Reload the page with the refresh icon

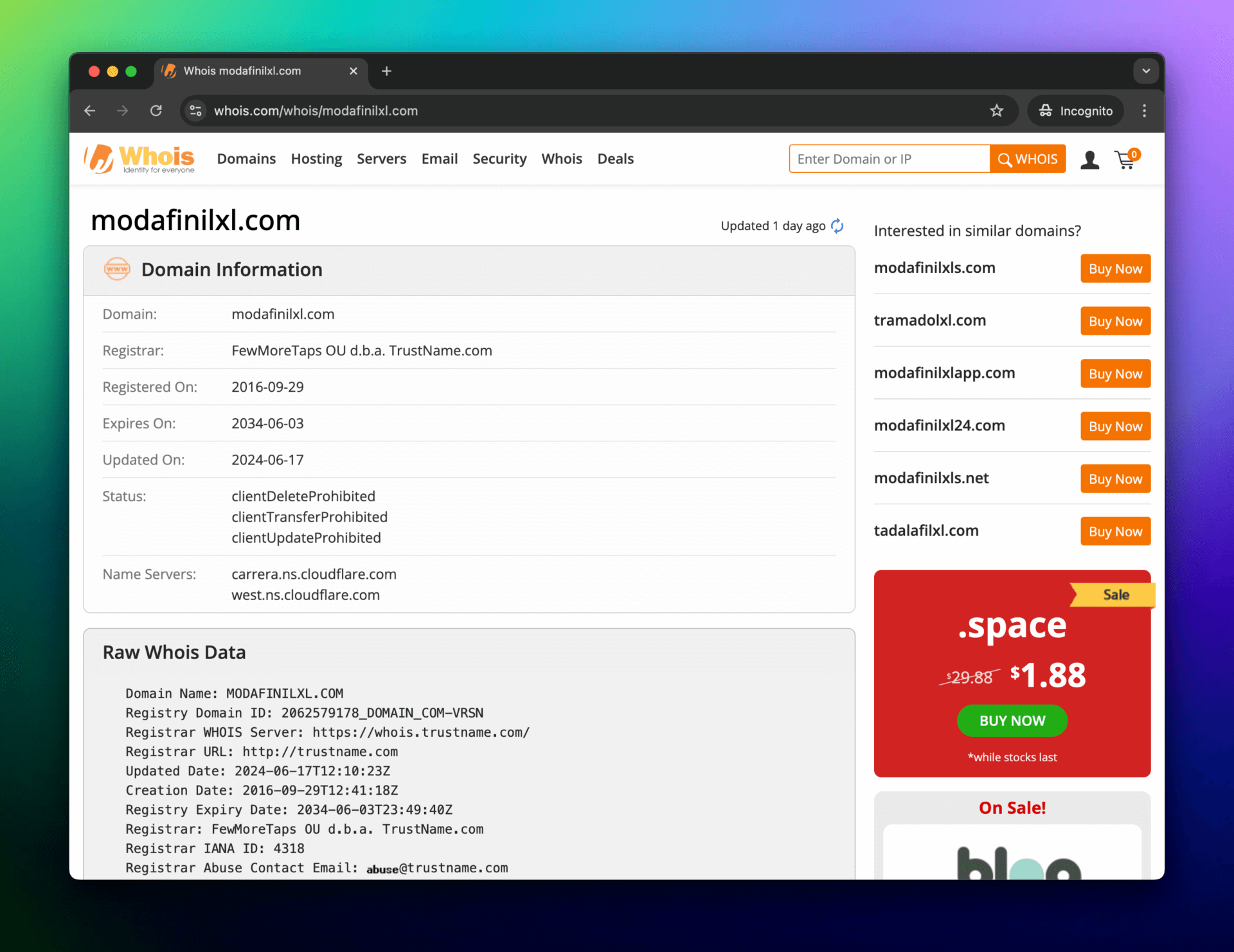[156, 110]
